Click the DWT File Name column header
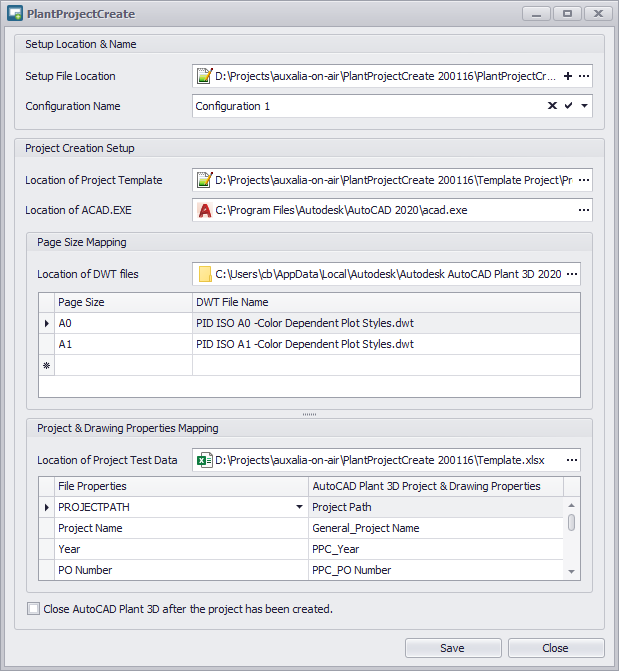Image resolution: width=619 pixels, height=671 pixels. [x=385, y=302]
